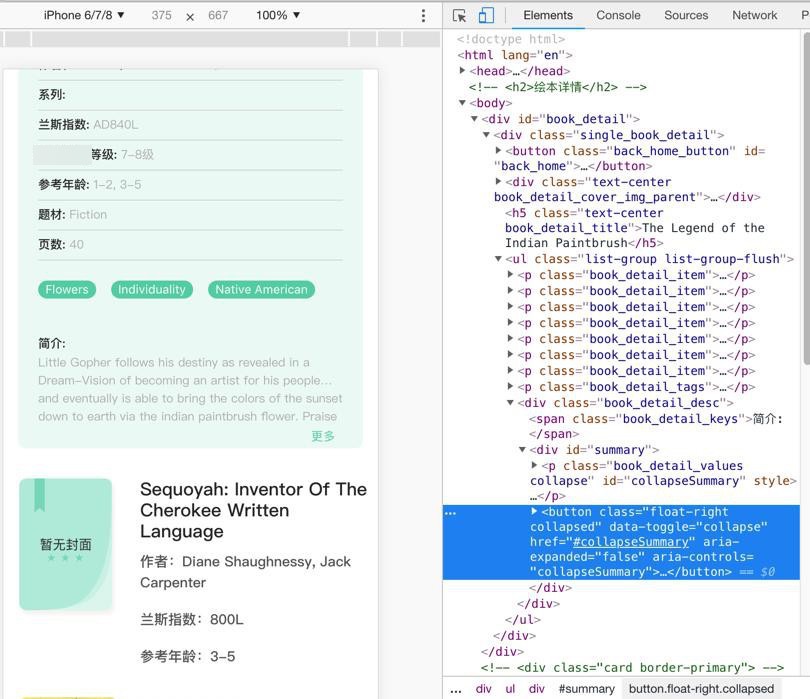Select the doctype html line

click(510, 39)
